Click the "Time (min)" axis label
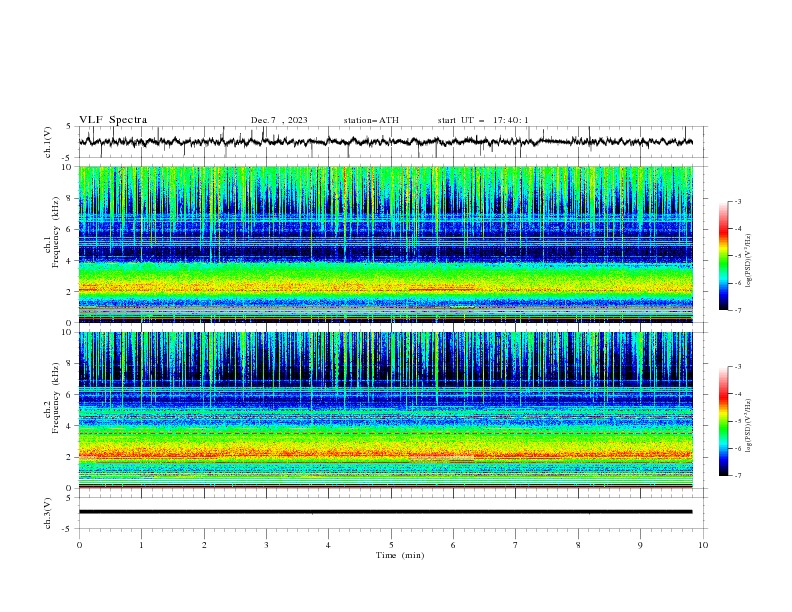 pos(400,555)
